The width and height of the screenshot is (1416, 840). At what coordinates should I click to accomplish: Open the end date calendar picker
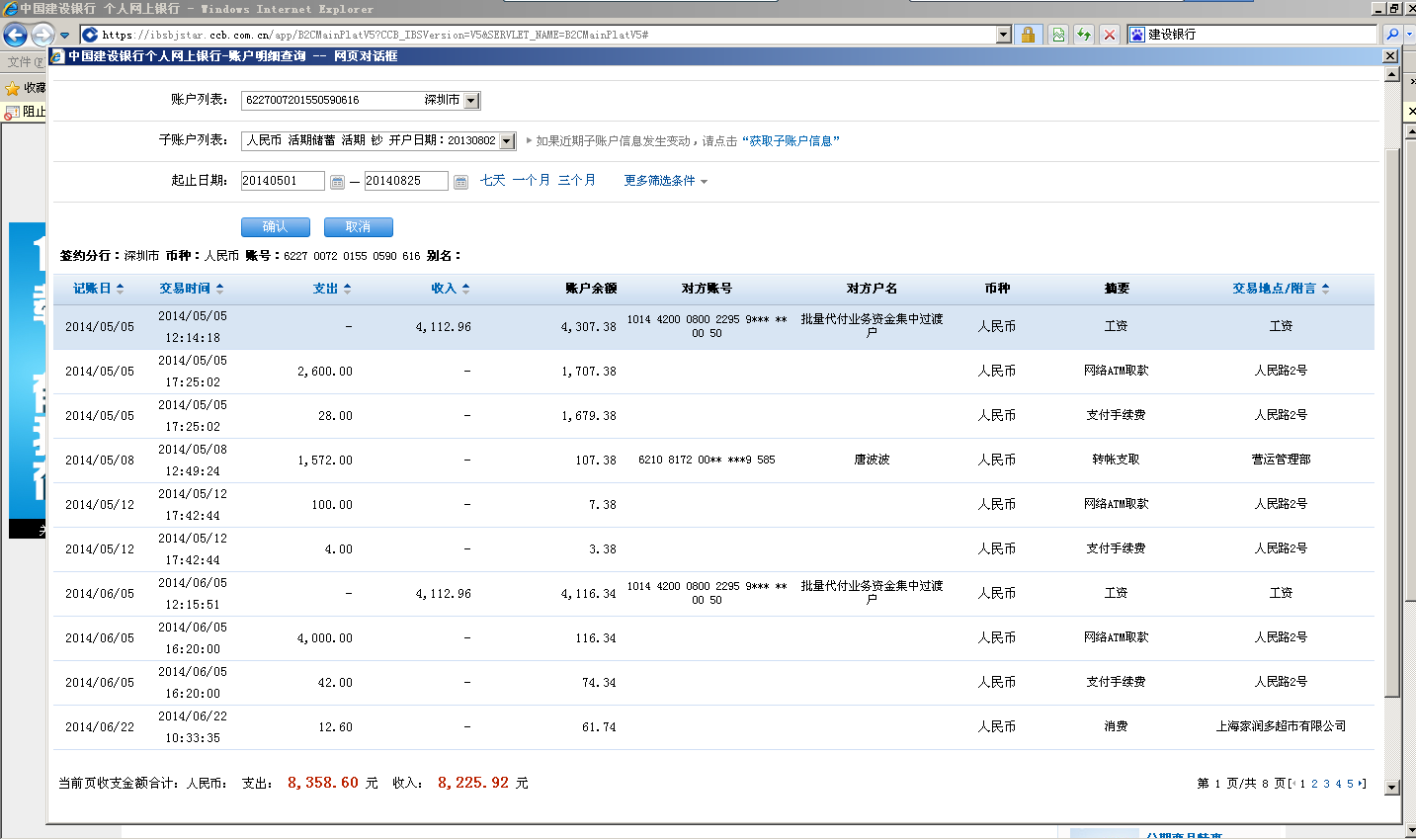[460, 182]
